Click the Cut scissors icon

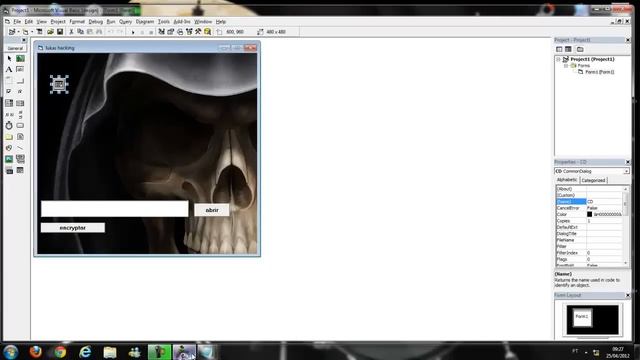pos(71,32)
